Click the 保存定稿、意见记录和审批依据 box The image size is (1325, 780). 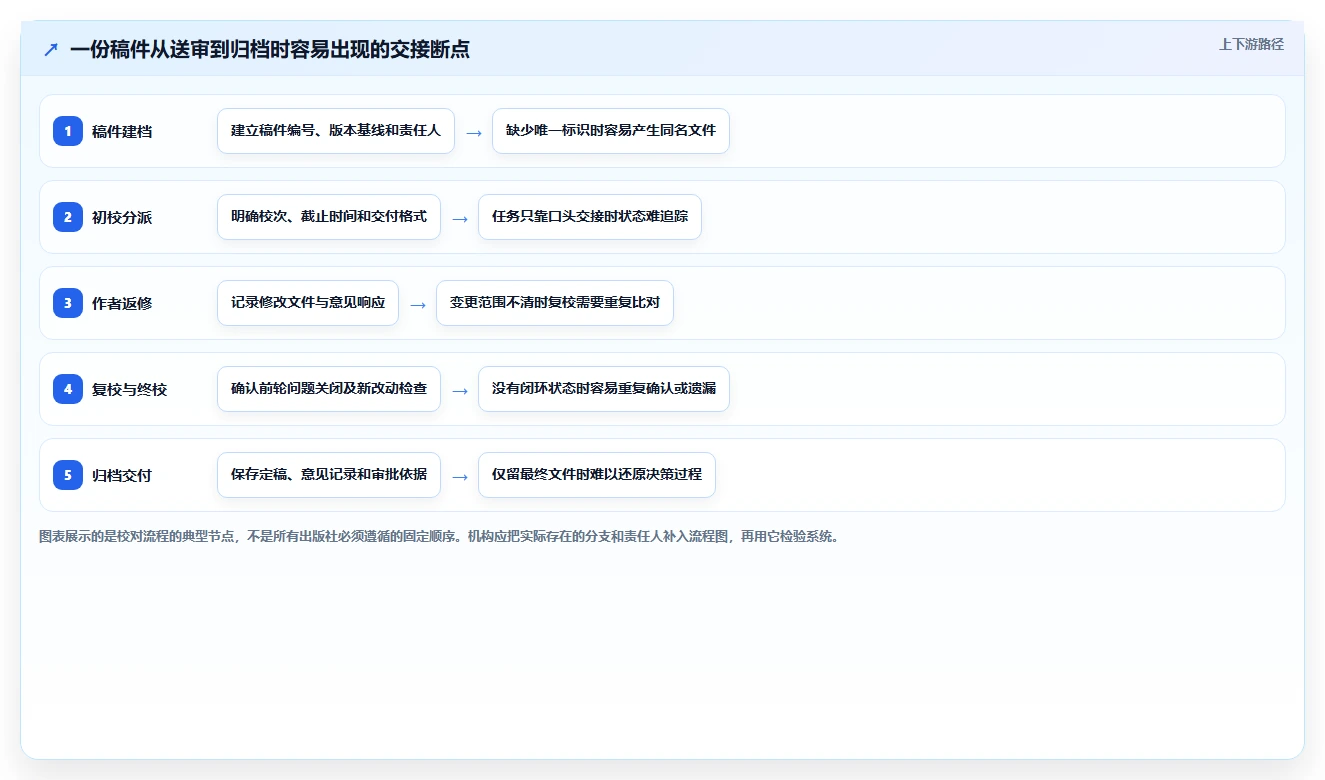329,475
